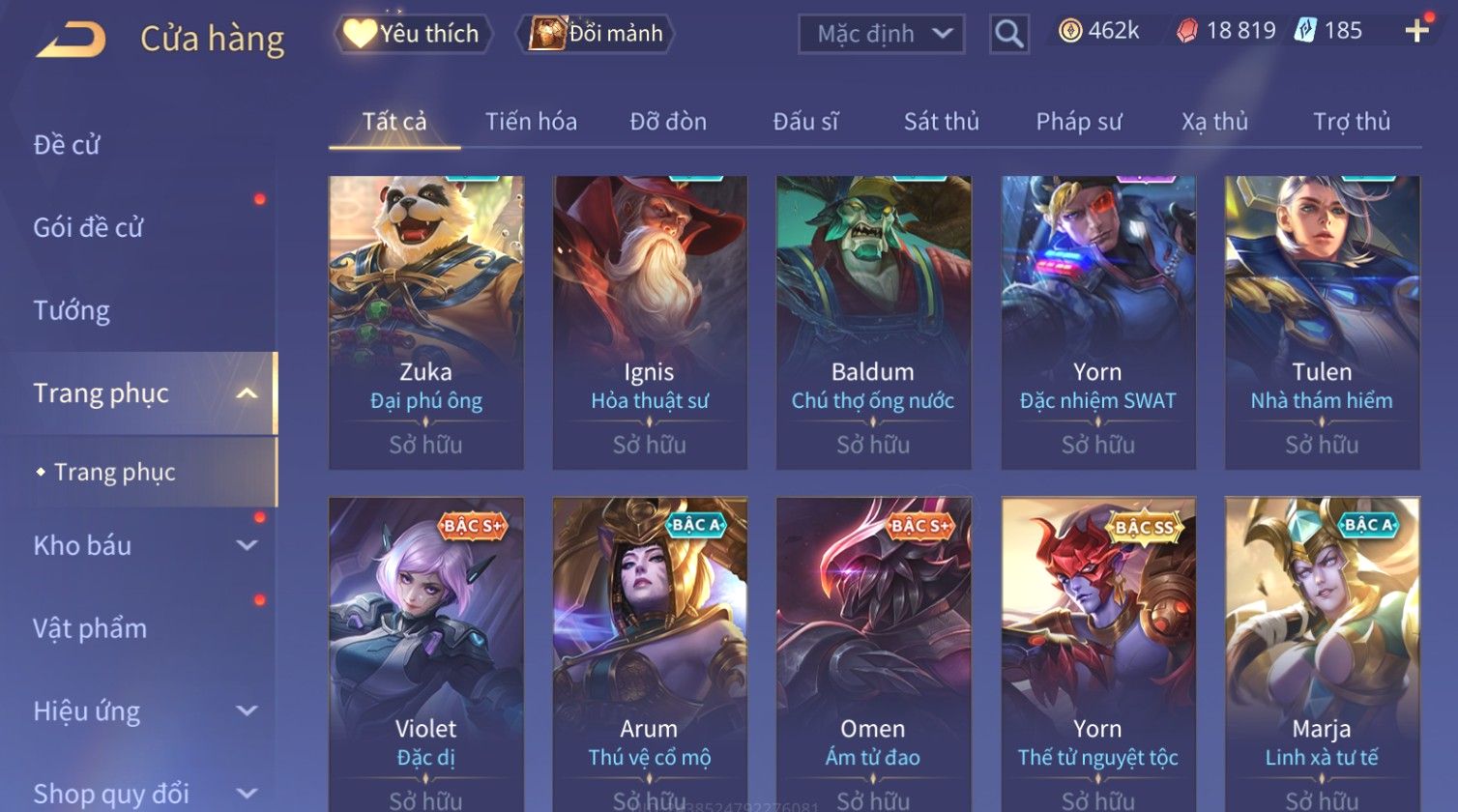
Task: Open the search magnifier icon
Action: tap(1008, 34)
